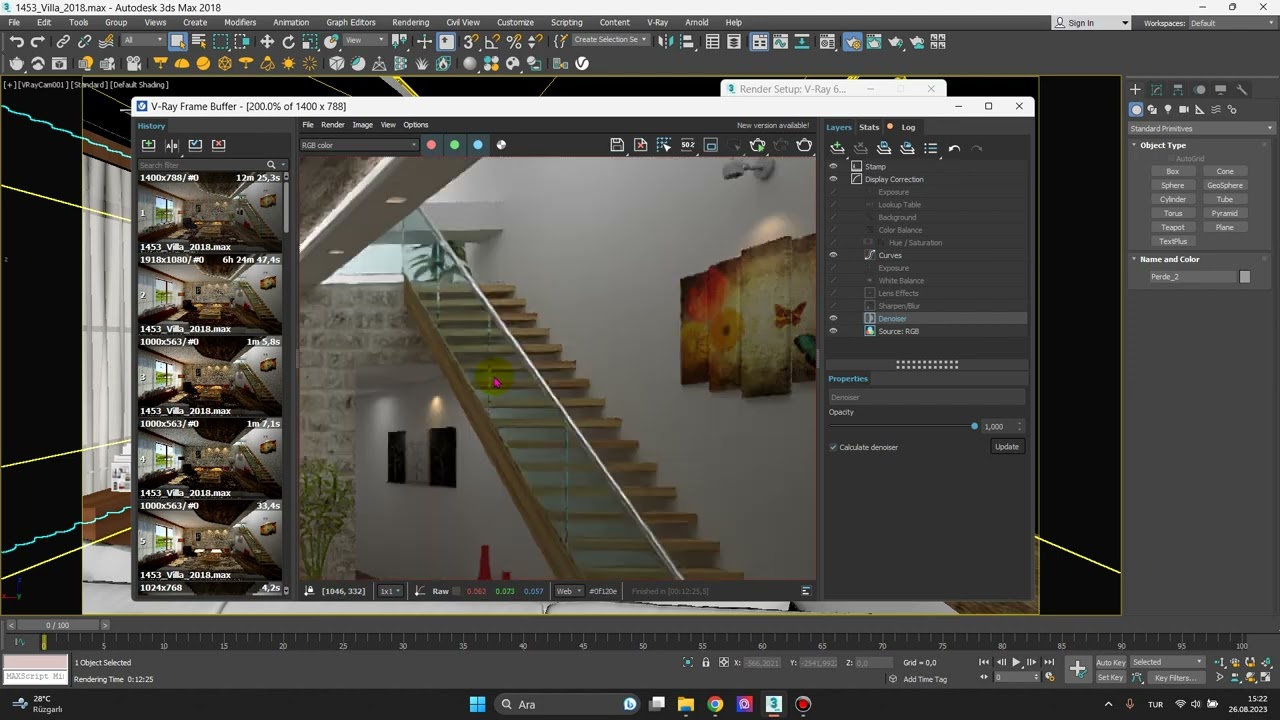
Task: Undo the last layer action in Frame Buffer
Action: 954,148
